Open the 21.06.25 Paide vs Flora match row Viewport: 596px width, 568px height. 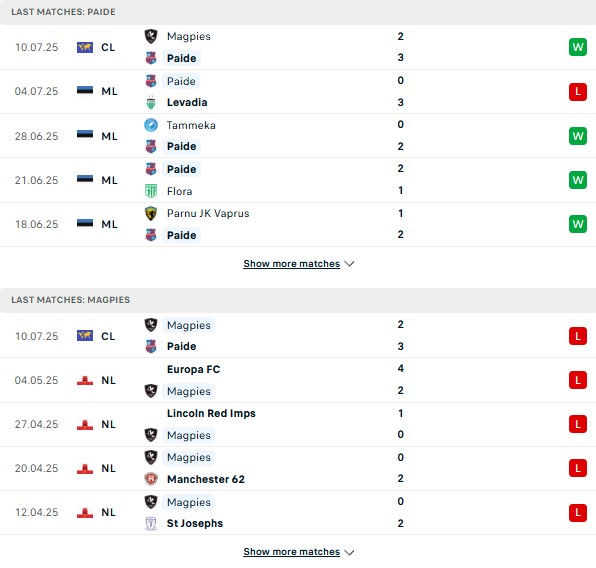coord(298,180)
